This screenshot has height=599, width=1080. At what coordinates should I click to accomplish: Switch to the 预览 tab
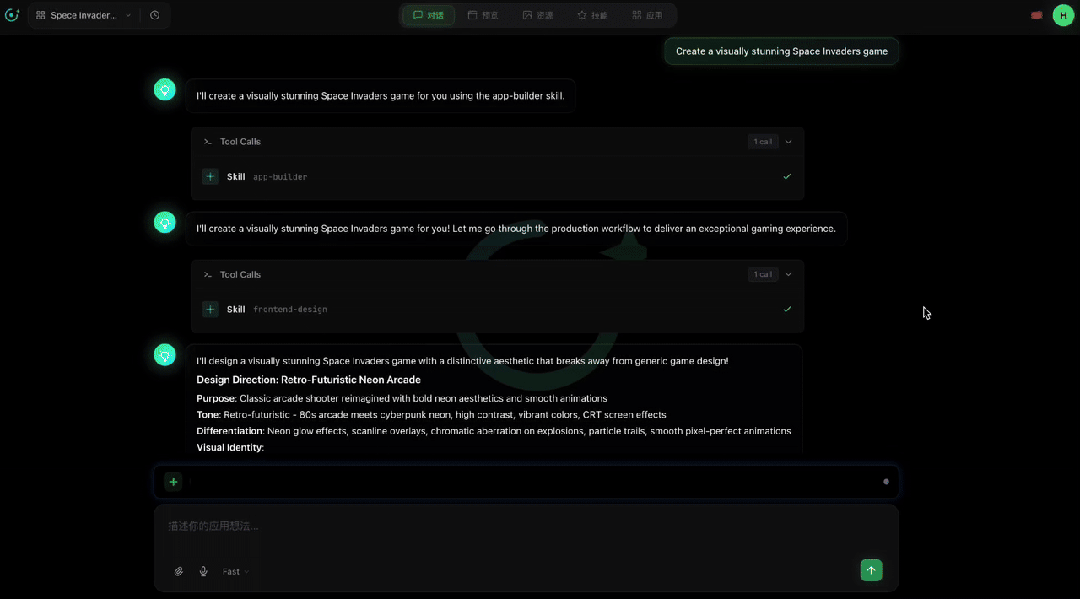click(x=483, y=15)
